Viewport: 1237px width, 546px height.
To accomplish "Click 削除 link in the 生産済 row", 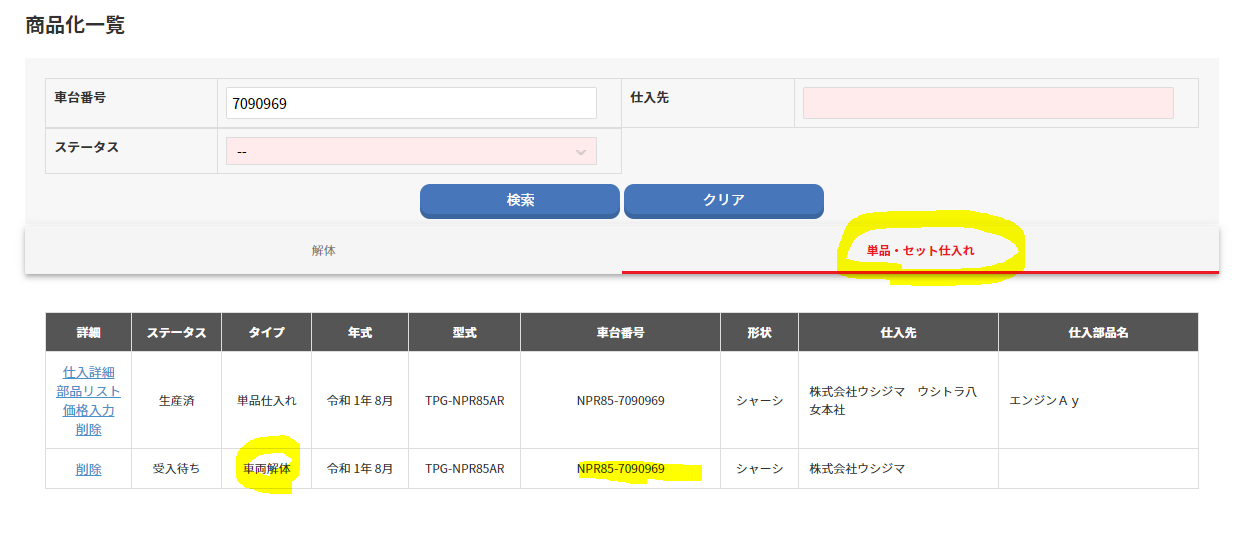I will (88, 429).
